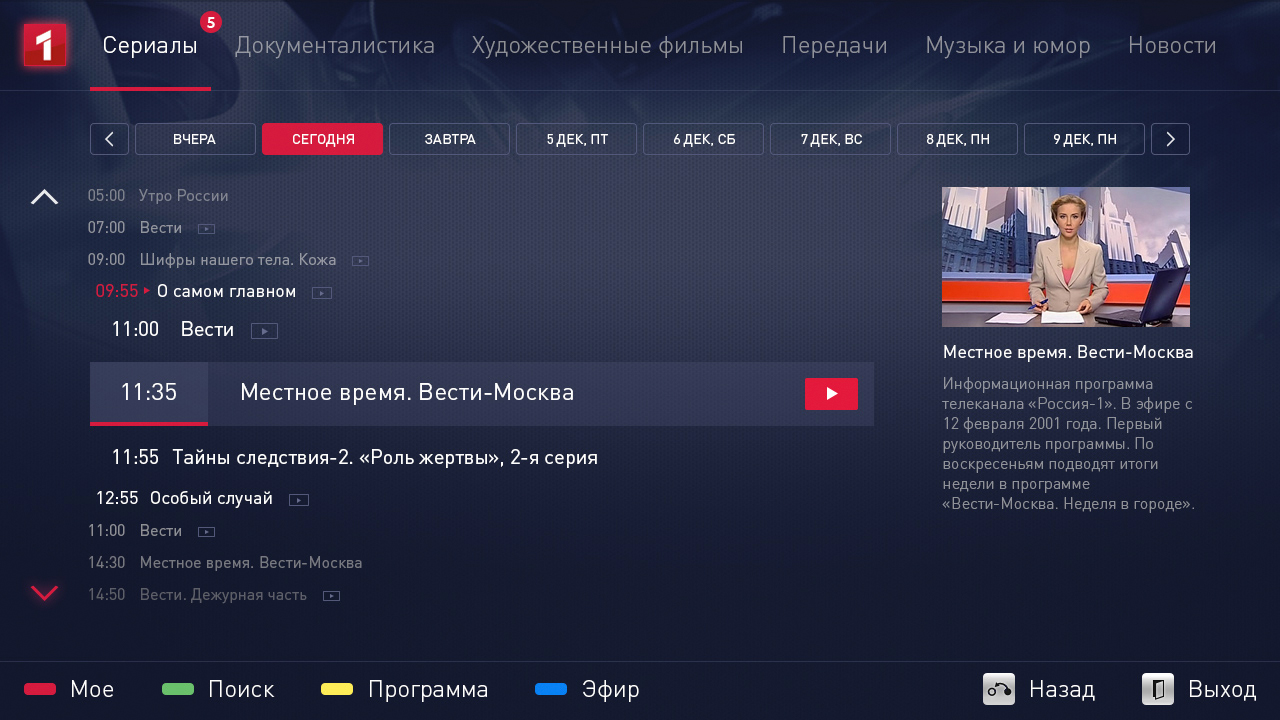Open the news anchor preview thumbnail
The height and width of the screenshot is (720, 1280).
pos(1065,257)
